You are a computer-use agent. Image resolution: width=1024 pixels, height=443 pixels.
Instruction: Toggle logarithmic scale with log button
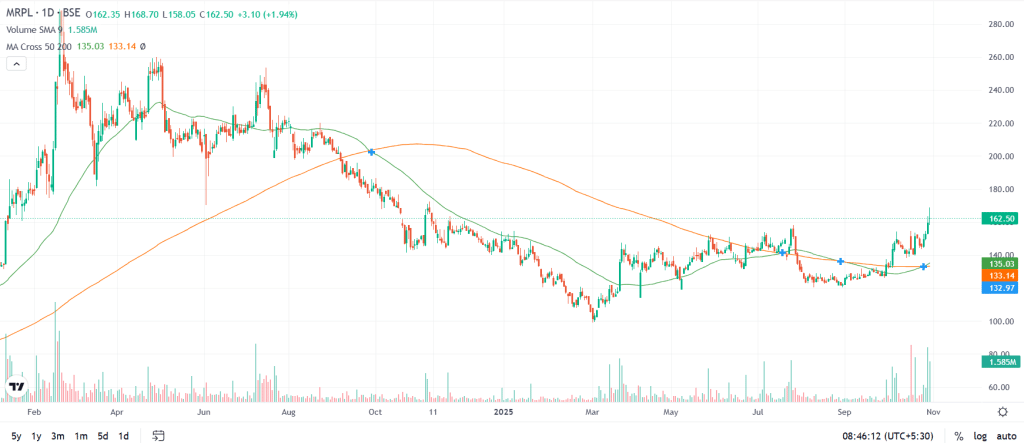coord(980,436)
